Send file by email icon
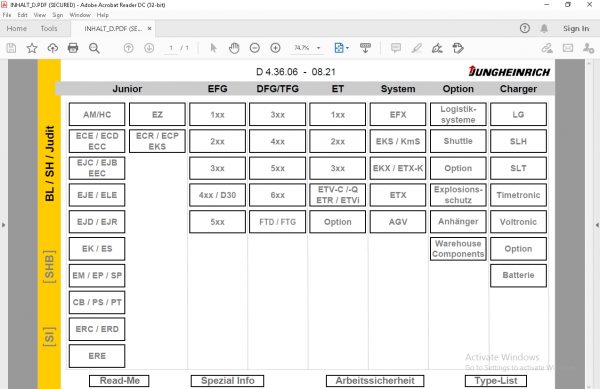 coord(568,48)
